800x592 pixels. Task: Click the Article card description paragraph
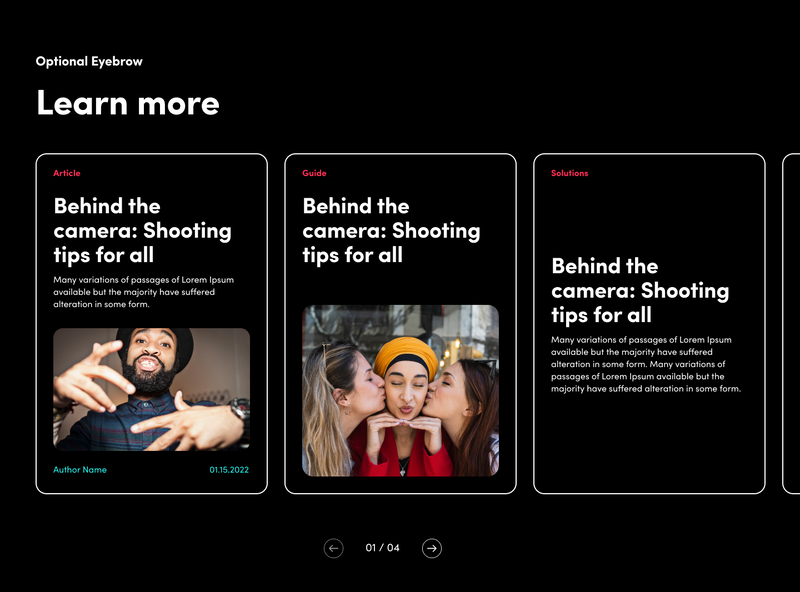coord(144,292)
